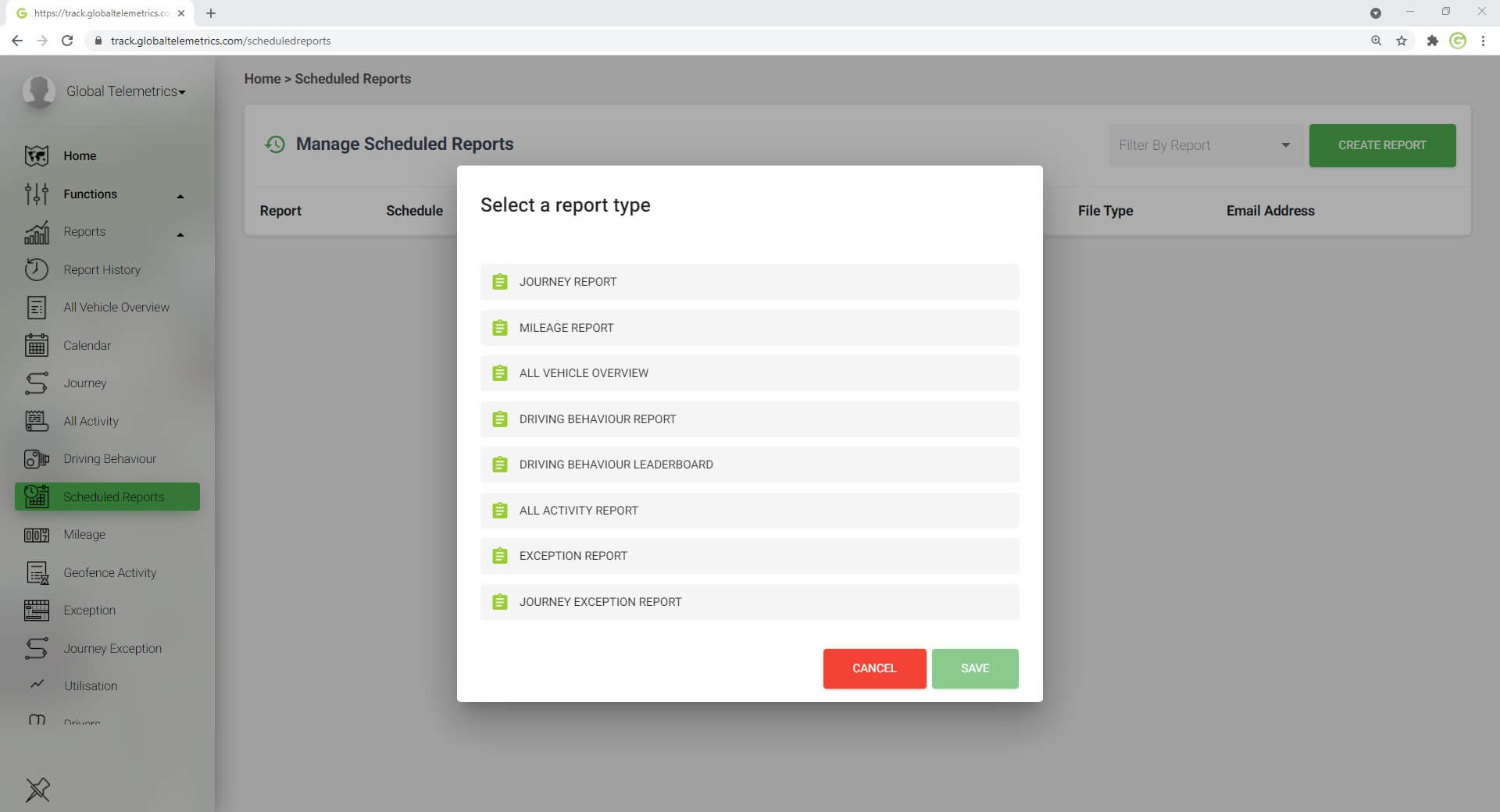Open the Global Telemetrics account dropdown
Viewport: 1500px width, 812px height.
click(126, 91)
